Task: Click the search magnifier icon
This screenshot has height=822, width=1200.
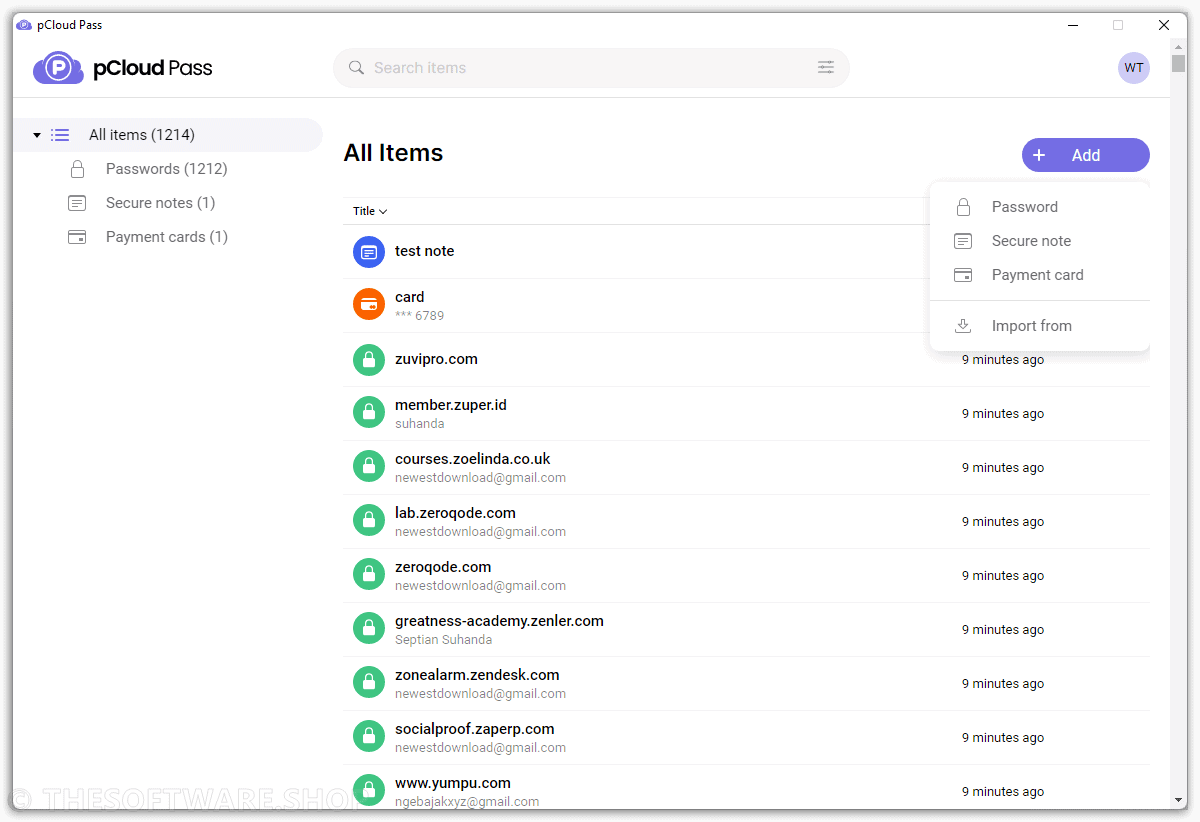Action: click(356, 68)
